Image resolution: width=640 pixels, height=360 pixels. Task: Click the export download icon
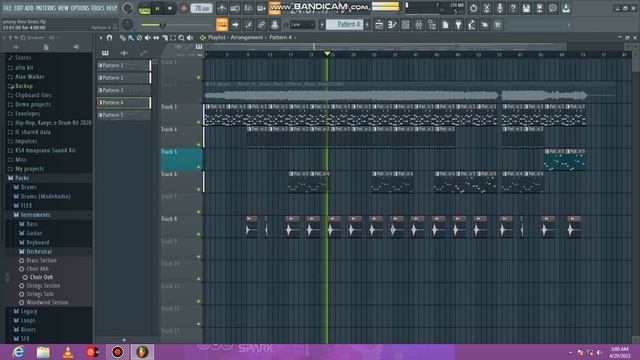point(566,8)
